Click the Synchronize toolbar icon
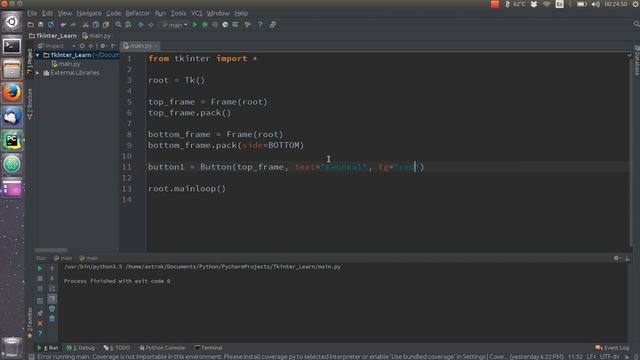Image resolution: width=640 pixels, height=360 pixels. (51, 24)
